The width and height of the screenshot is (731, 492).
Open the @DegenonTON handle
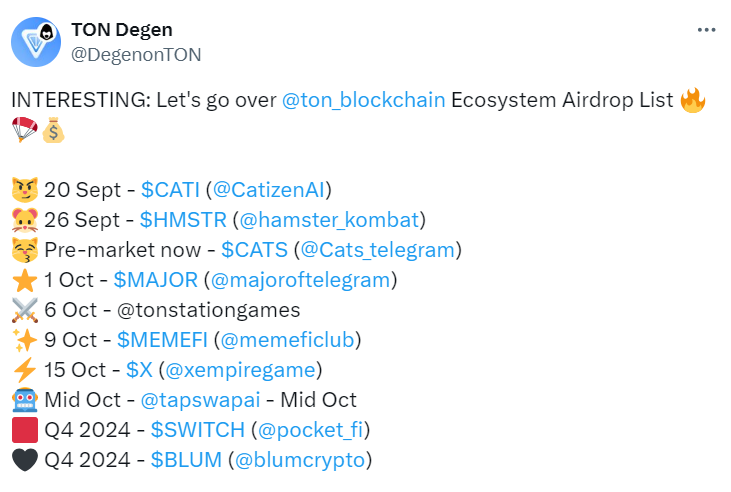pos(136,54)
